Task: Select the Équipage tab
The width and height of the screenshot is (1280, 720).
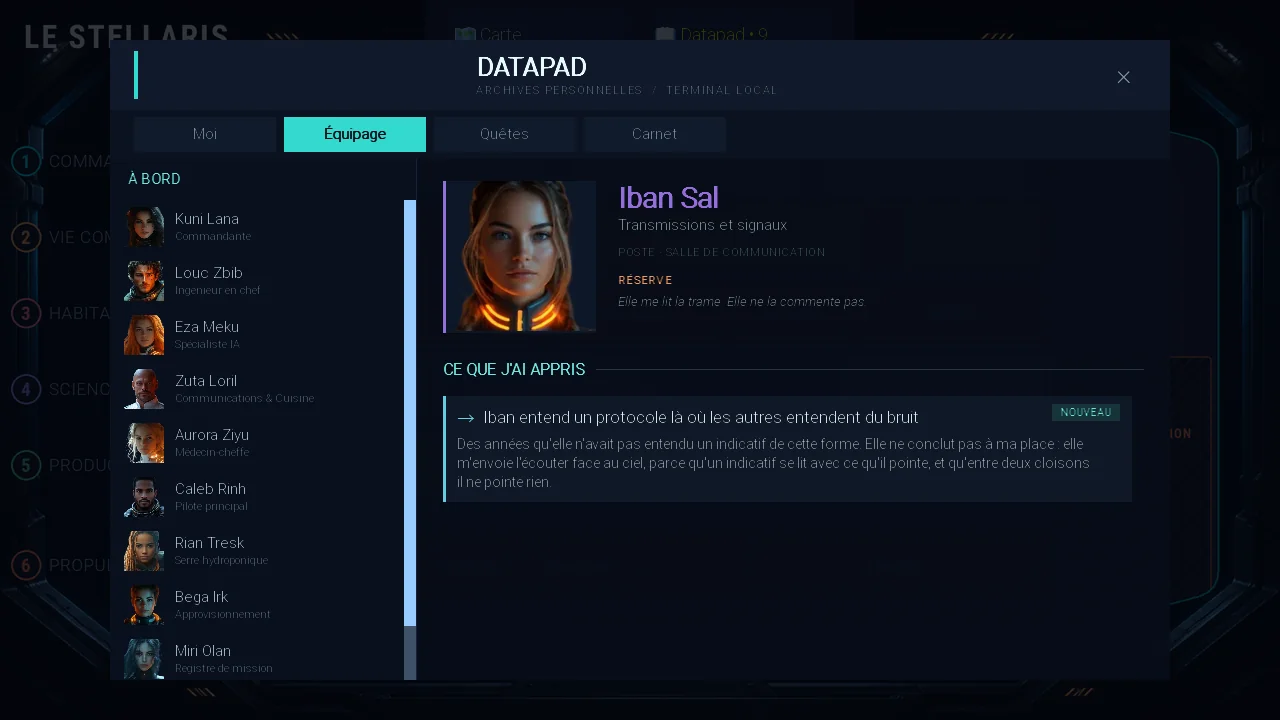Action: click(355, 134)
